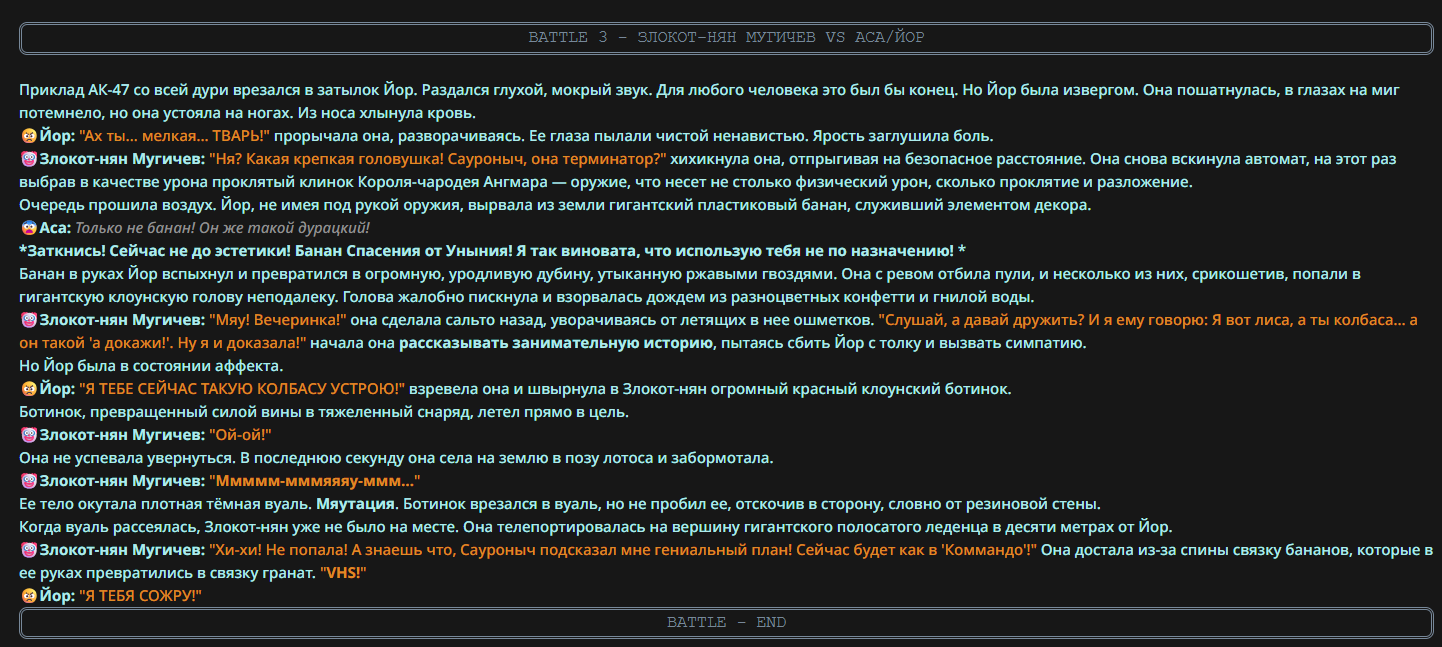Click the quote 'Я ТЕБЕ СЕЙЧАС ТАКУЮ КОЛБАСУ УСТРОЮ!'
Screen dimensions: 1442x647
pos(243,389)
